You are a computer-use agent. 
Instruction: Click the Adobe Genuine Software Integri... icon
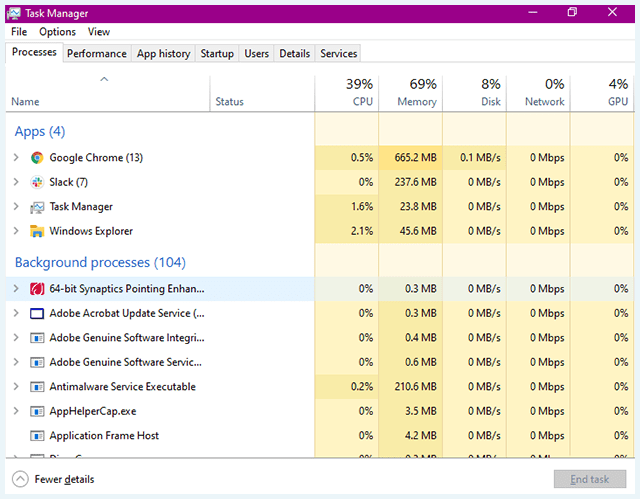point(37,338)
